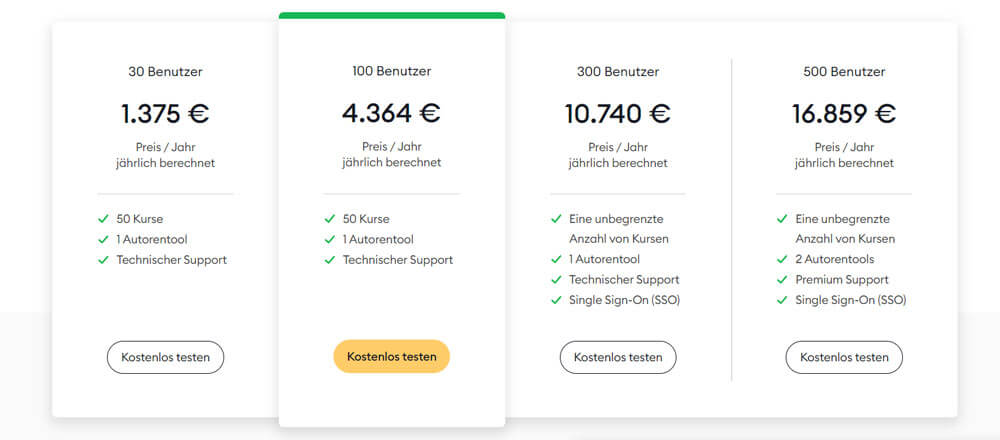Click checkmark next to 2 Autorentools
This screenshot has width=1000, height=440.
[782, 260]
